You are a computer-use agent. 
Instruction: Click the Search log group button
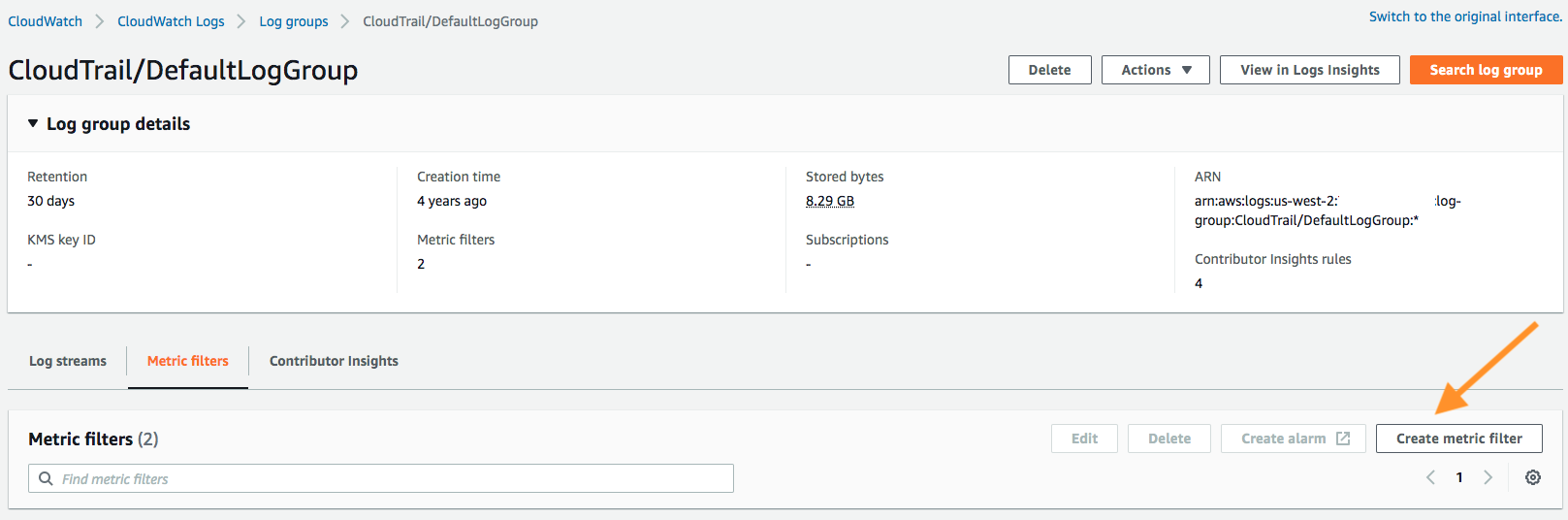1486,70
